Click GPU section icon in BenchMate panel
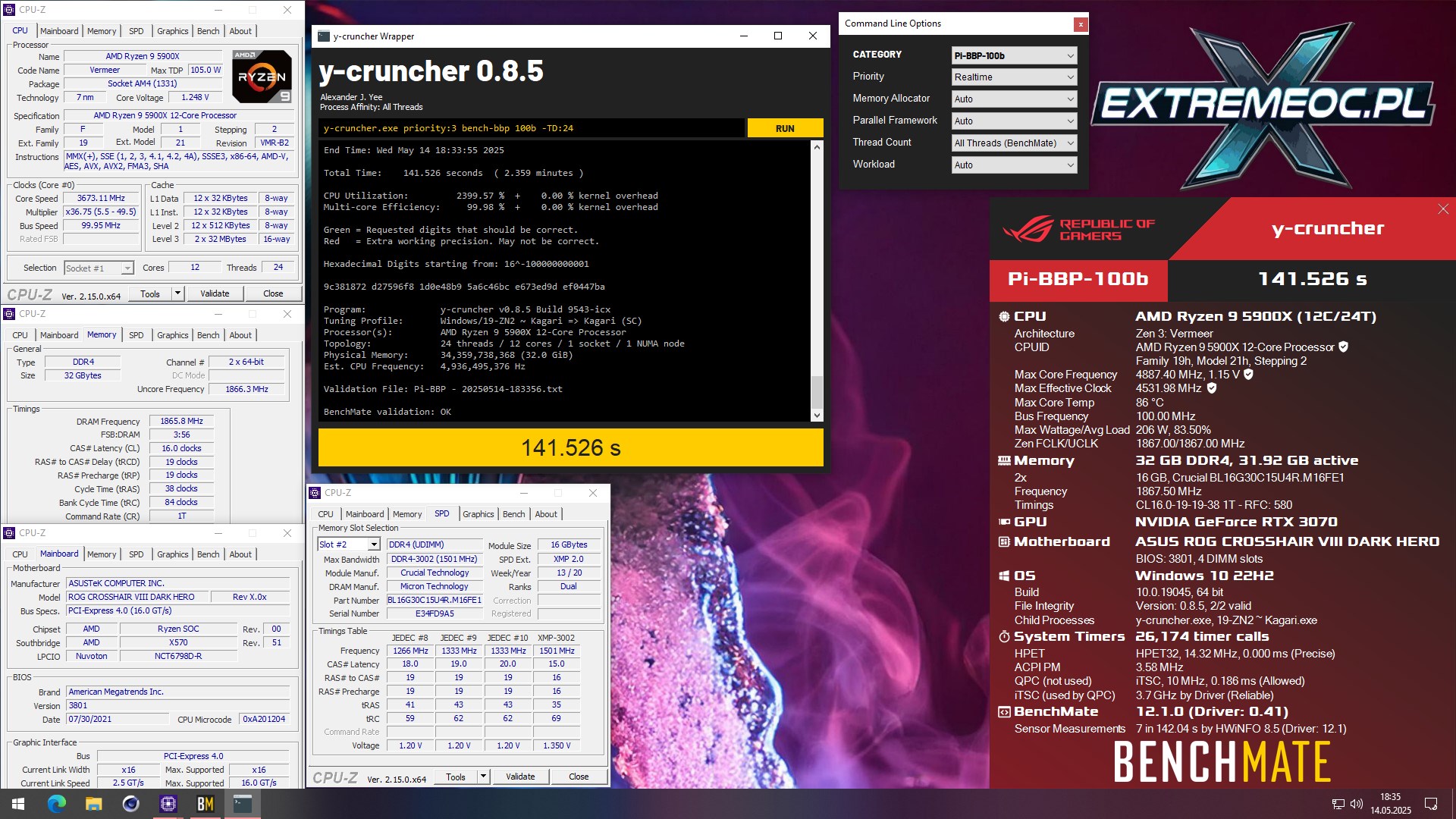Screen dimensions: 1456x819 pos(1003,522)
